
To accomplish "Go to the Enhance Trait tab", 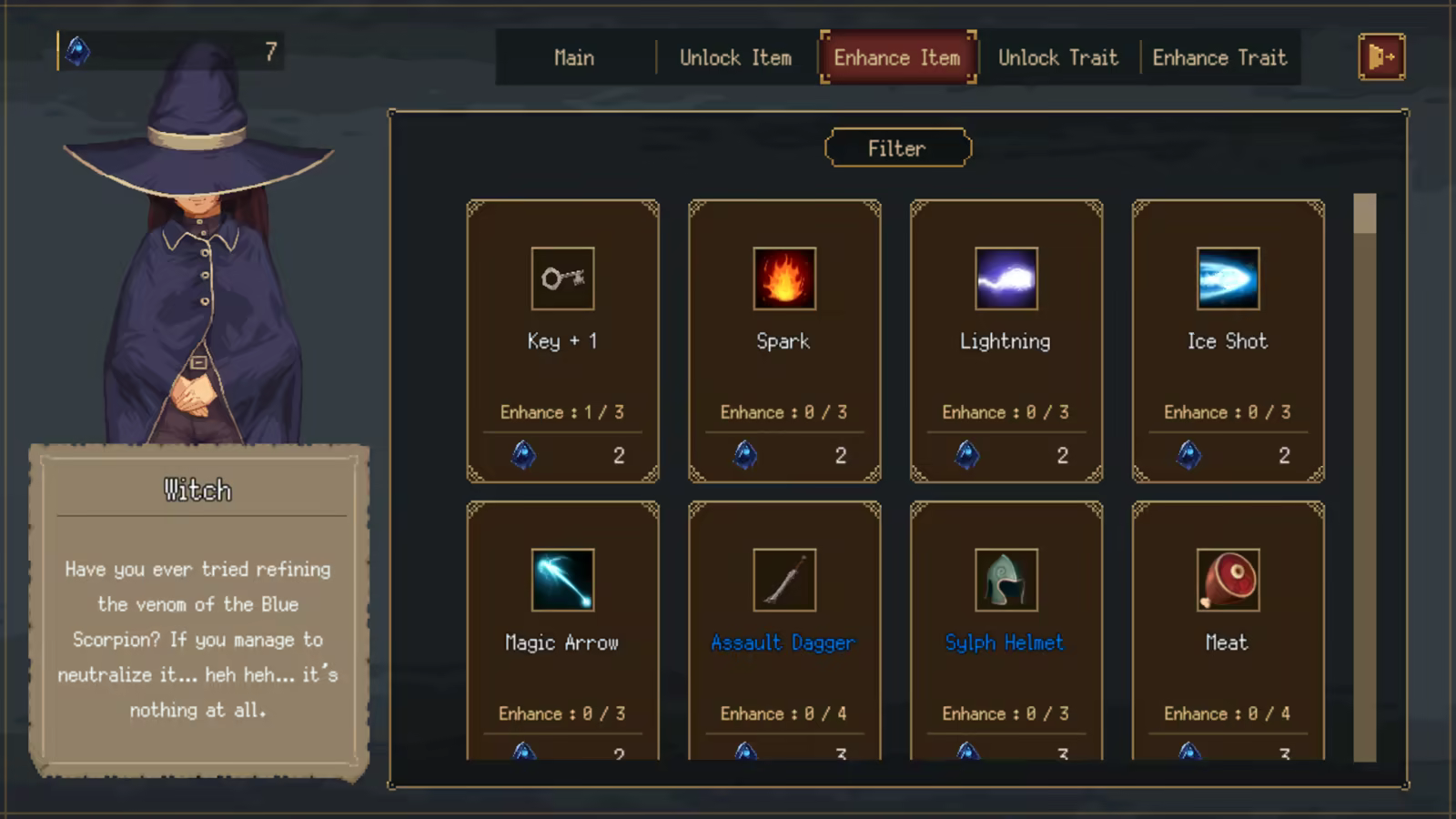I will click(1219, 57).
